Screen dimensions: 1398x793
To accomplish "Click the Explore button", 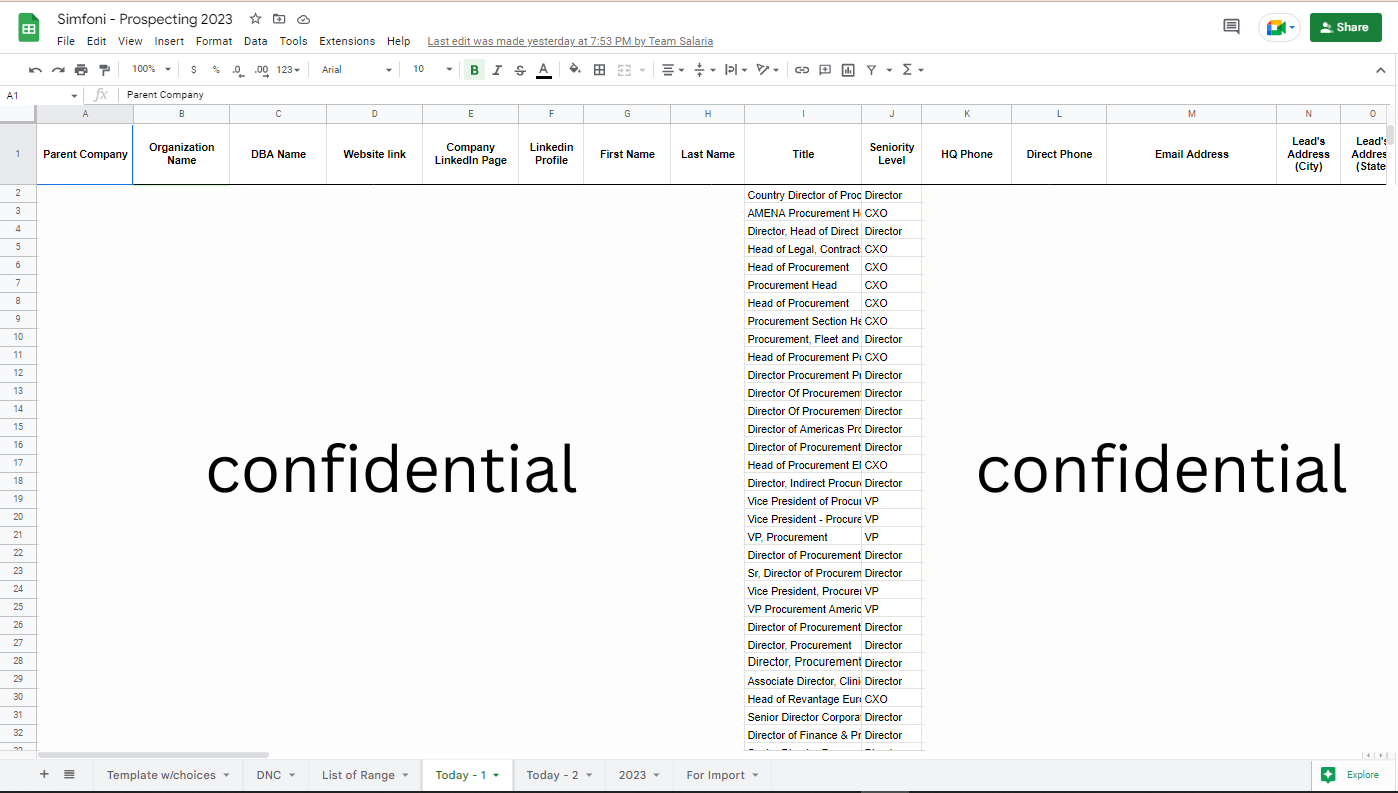I will pos(1351,775).
